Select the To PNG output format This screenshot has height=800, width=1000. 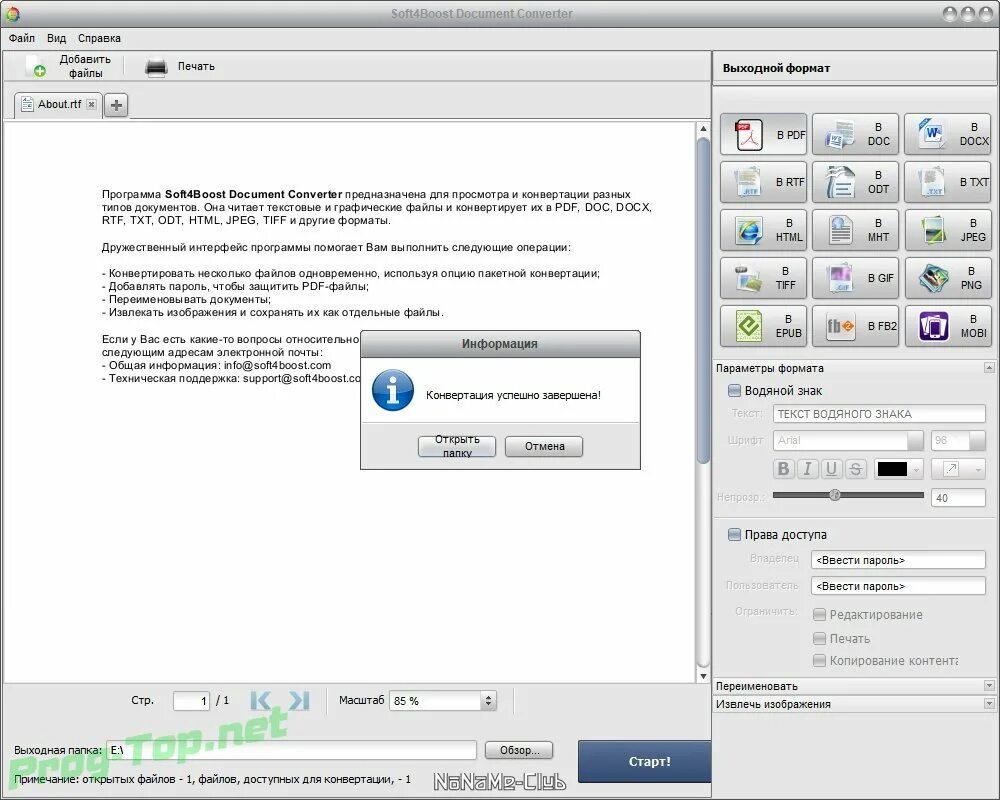[x=947, y=278]
